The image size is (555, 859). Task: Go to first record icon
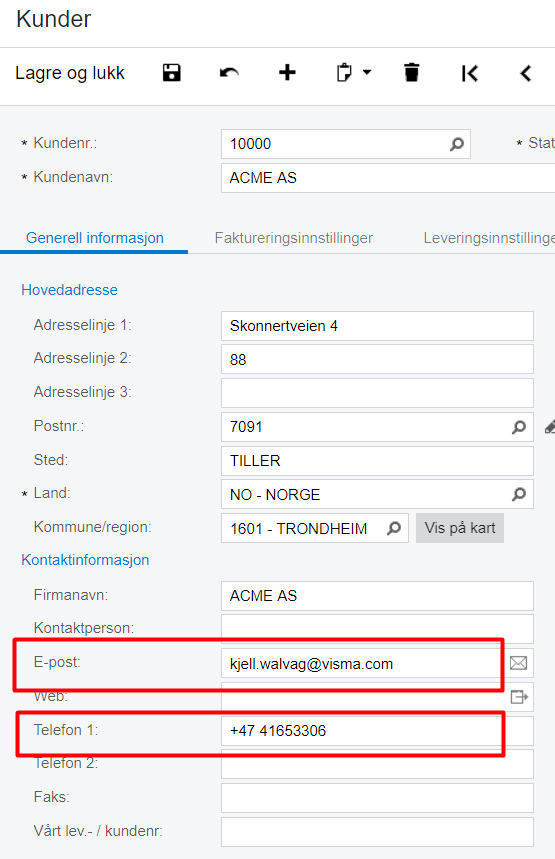(x=470, y=73)
